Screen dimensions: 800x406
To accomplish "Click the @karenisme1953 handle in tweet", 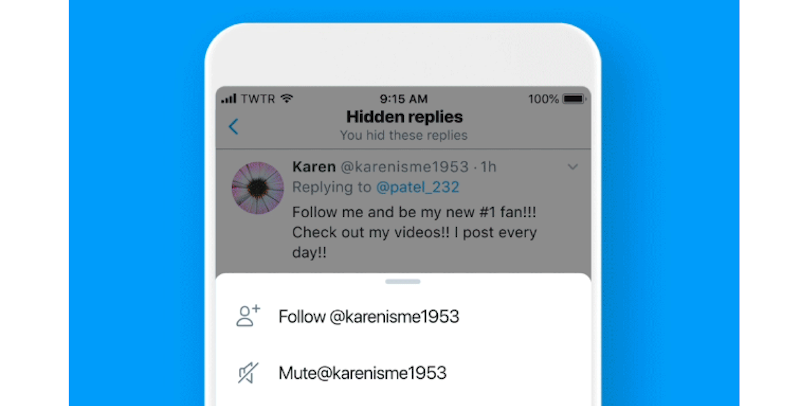I will pos(404,167).
